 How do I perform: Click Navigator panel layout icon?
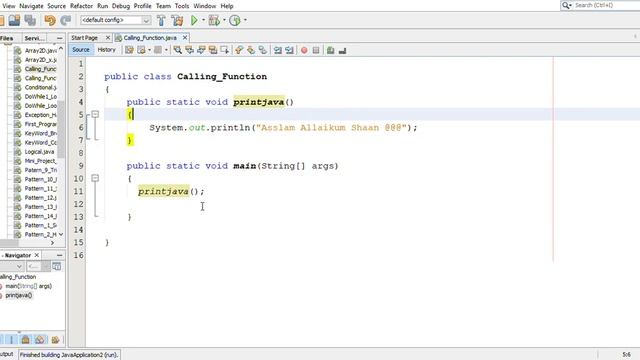(x=57, y=267)
